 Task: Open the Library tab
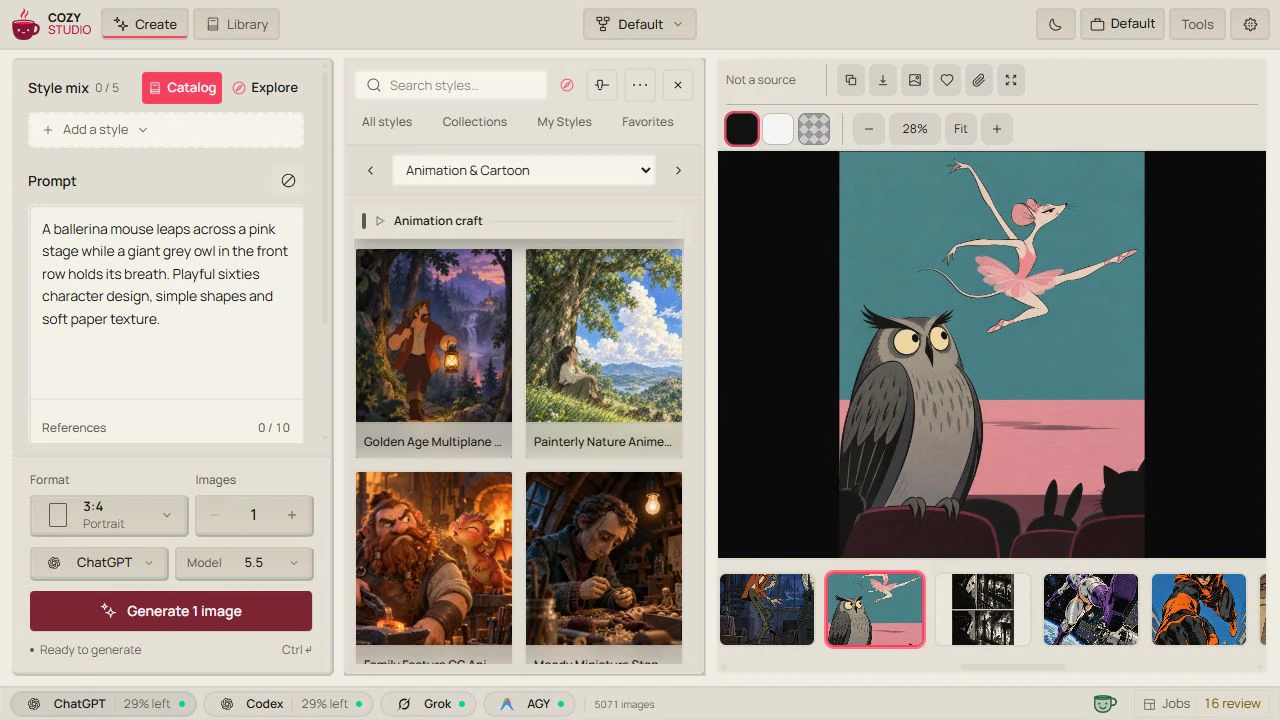237,24
